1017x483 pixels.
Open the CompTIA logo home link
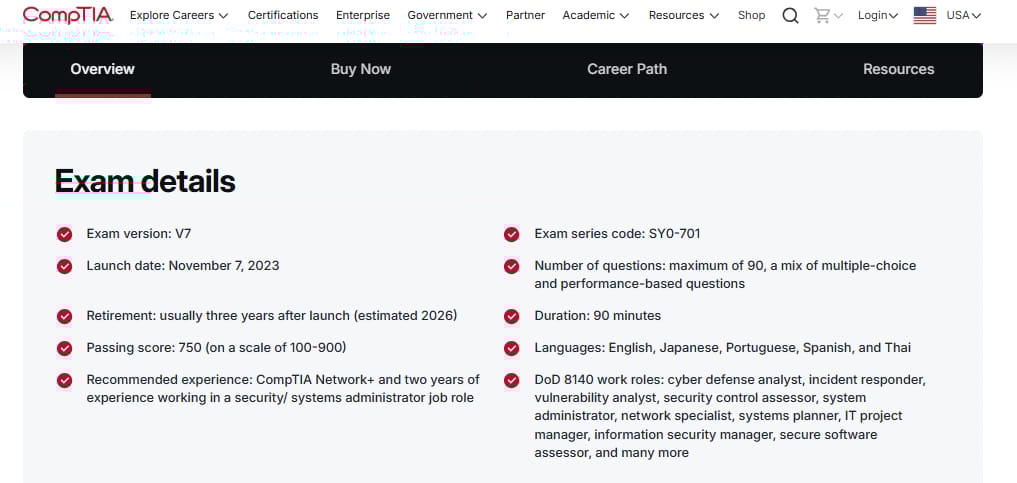click(x=67, y=15)
